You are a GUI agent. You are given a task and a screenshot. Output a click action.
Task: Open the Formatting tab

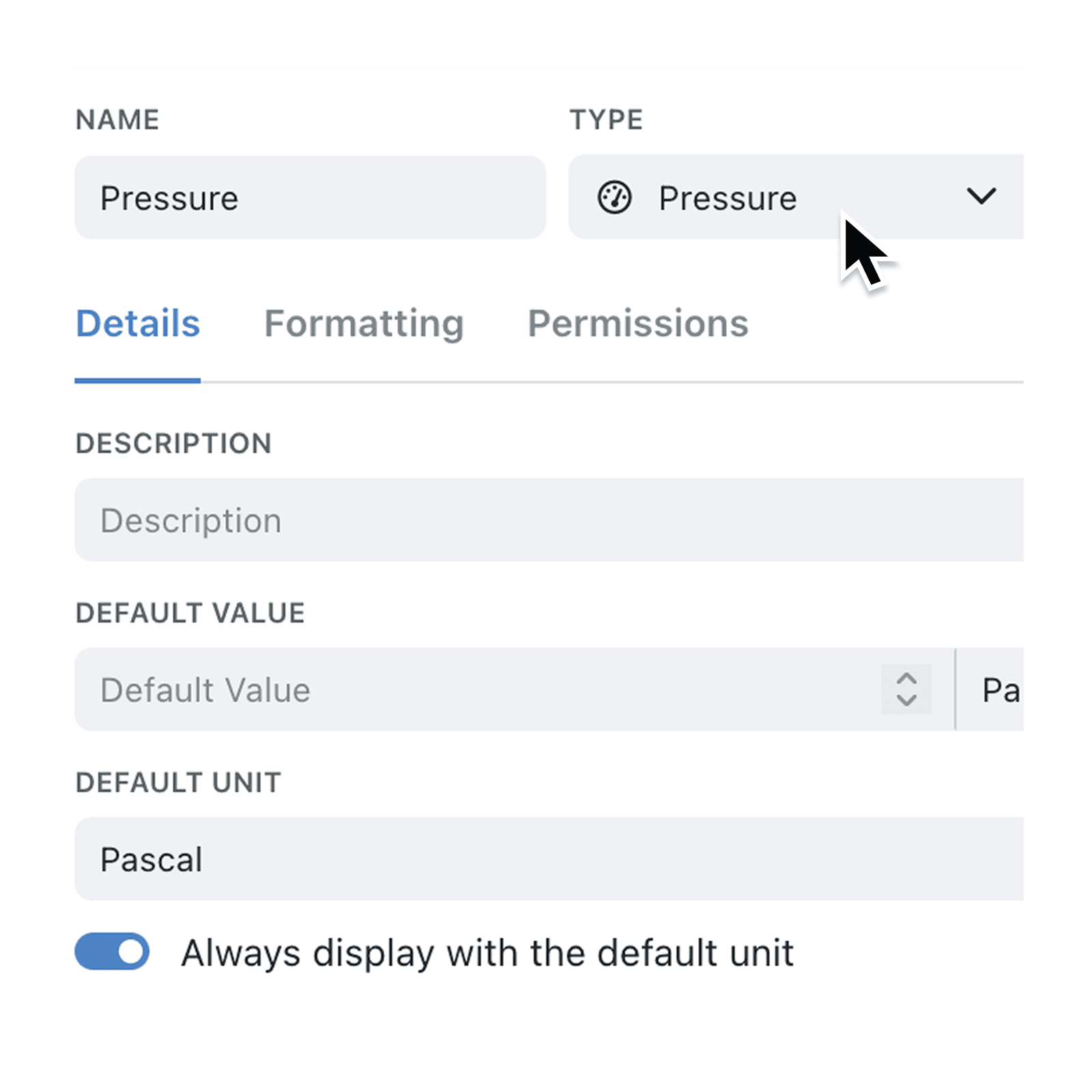pos(364,324)
